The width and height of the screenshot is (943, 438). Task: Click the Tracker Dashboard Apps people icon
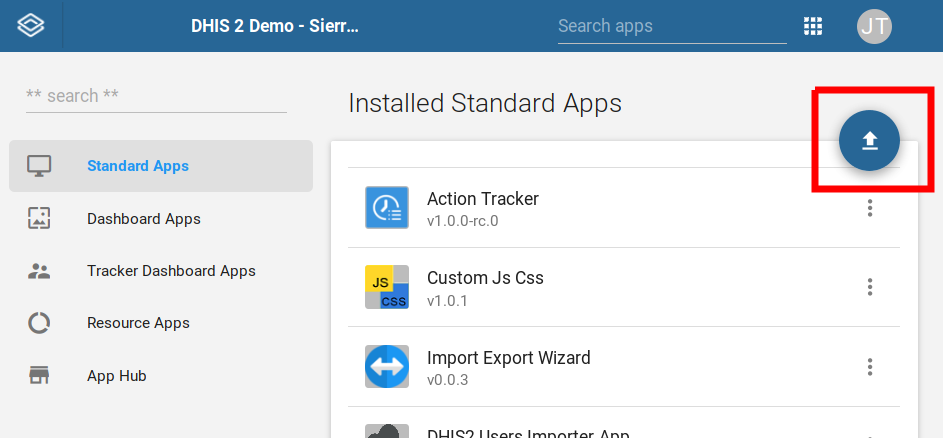tap(39, 271)
